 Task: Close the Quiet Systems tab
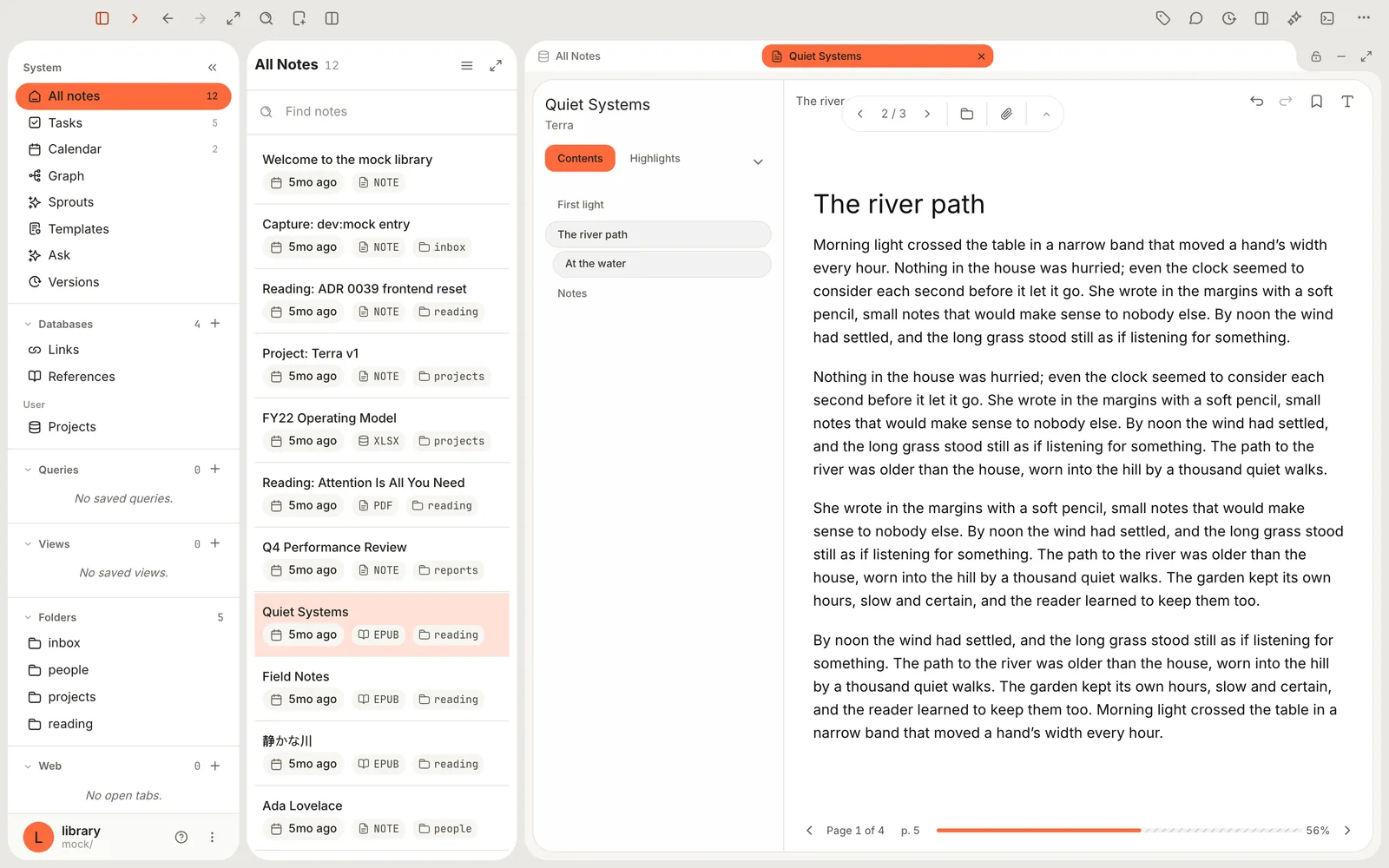pos(981,56)
